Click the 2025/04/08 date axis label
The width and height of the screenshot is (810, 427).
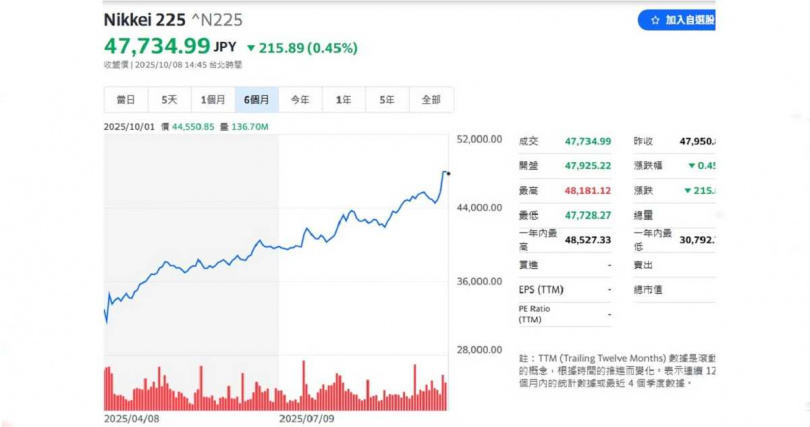point(133,419)
